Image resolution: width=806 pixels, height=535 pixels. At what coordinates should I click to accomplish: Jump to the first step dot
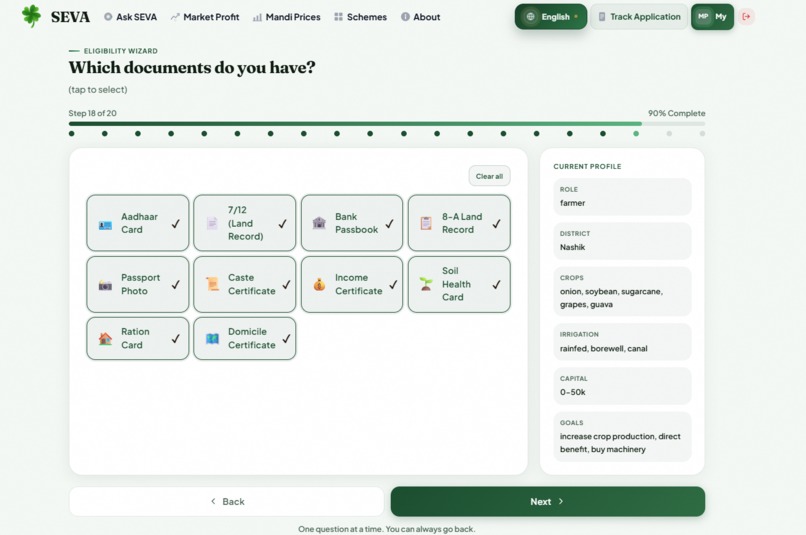(x=71, y=134)
